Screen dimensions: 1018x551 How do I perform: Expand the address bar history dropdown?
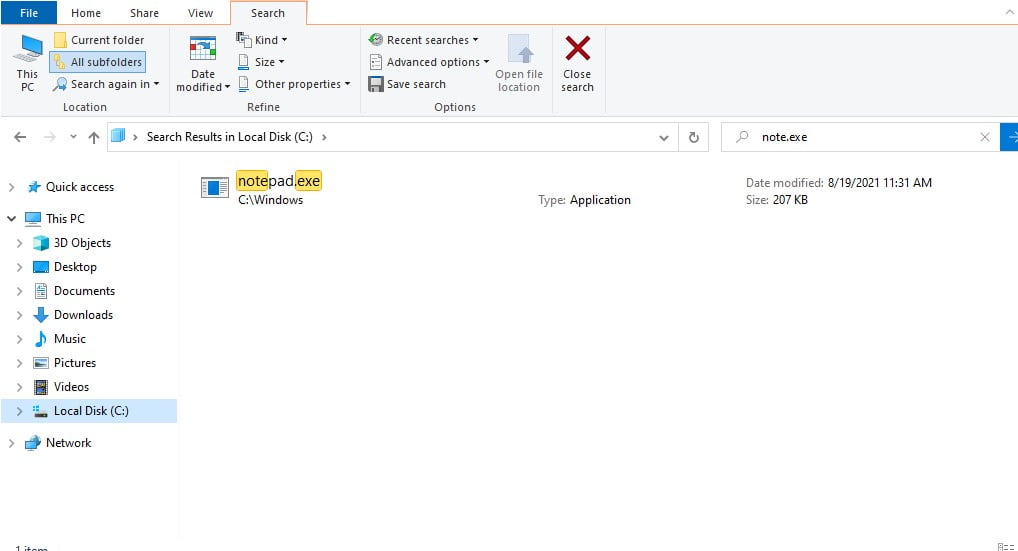click(x=664, y=138)
